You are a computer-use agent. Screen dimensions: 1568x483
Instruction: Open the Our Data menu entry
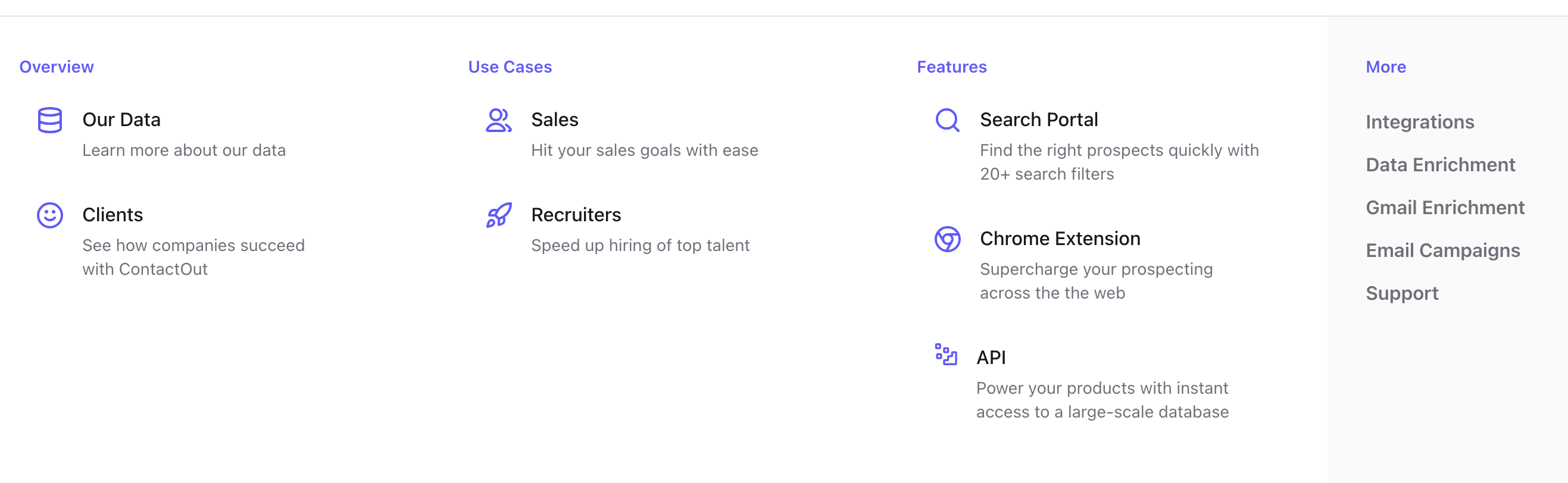point(121,120)
